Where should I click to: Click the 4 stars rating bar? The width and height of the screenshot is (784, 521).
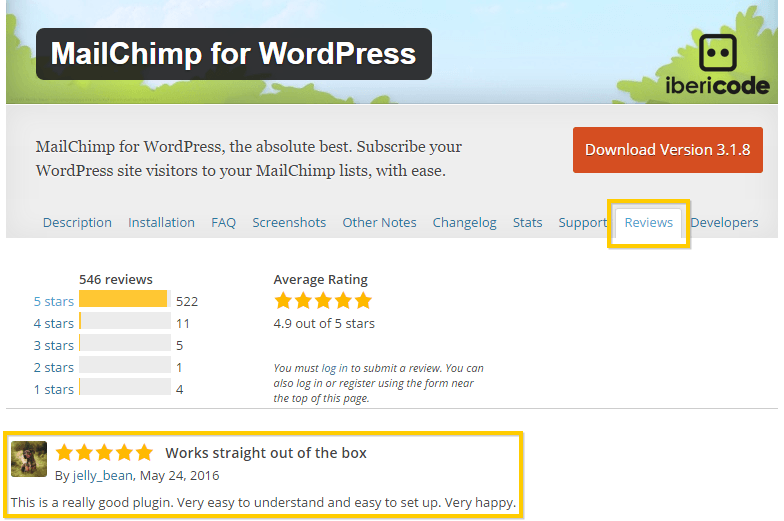pos(125,320)
